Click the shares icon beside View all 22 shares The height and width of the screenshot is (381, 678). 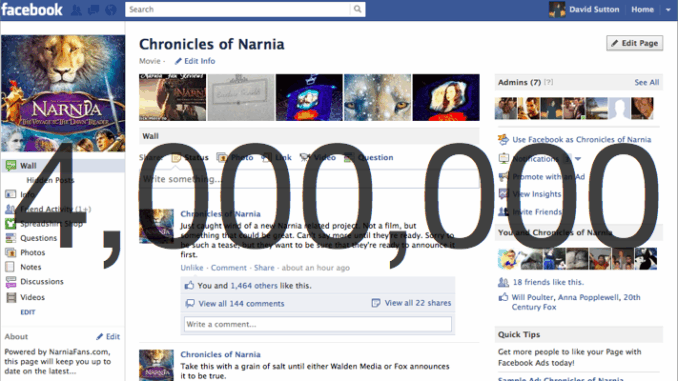tap(376, 303)
